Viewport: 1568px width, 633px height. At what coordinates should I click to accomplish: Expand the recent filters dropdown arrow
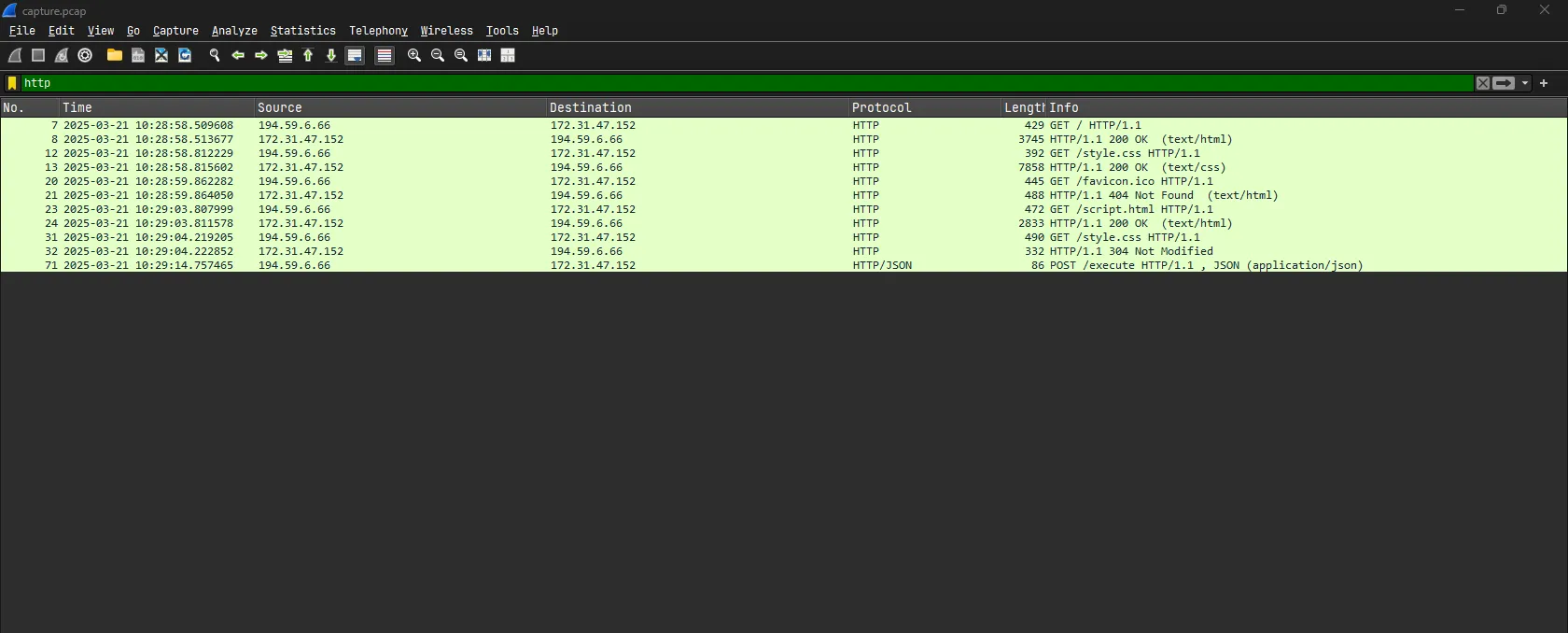(x=1525, y=83)
